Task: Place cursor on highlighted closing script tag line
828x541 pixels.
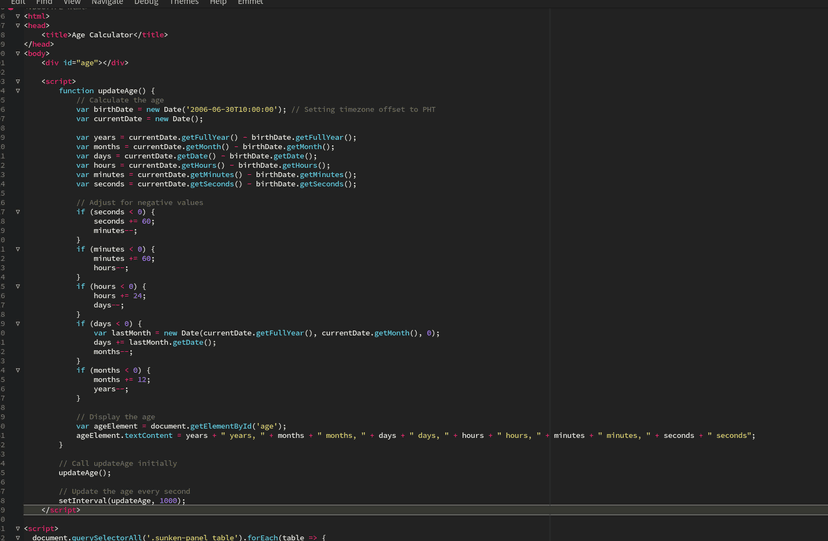Action: 60,510
